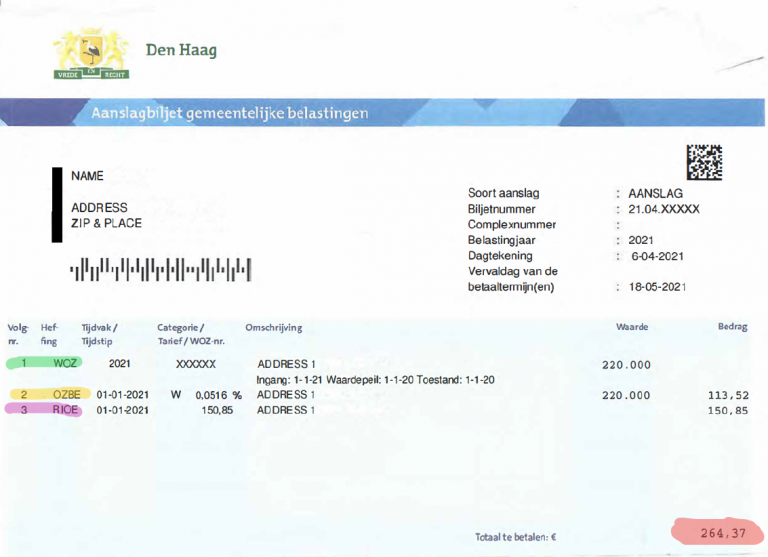Click the OZBE amount 113,52
The width and height of the screenshot is (768, 557).
tap(728, 395)
